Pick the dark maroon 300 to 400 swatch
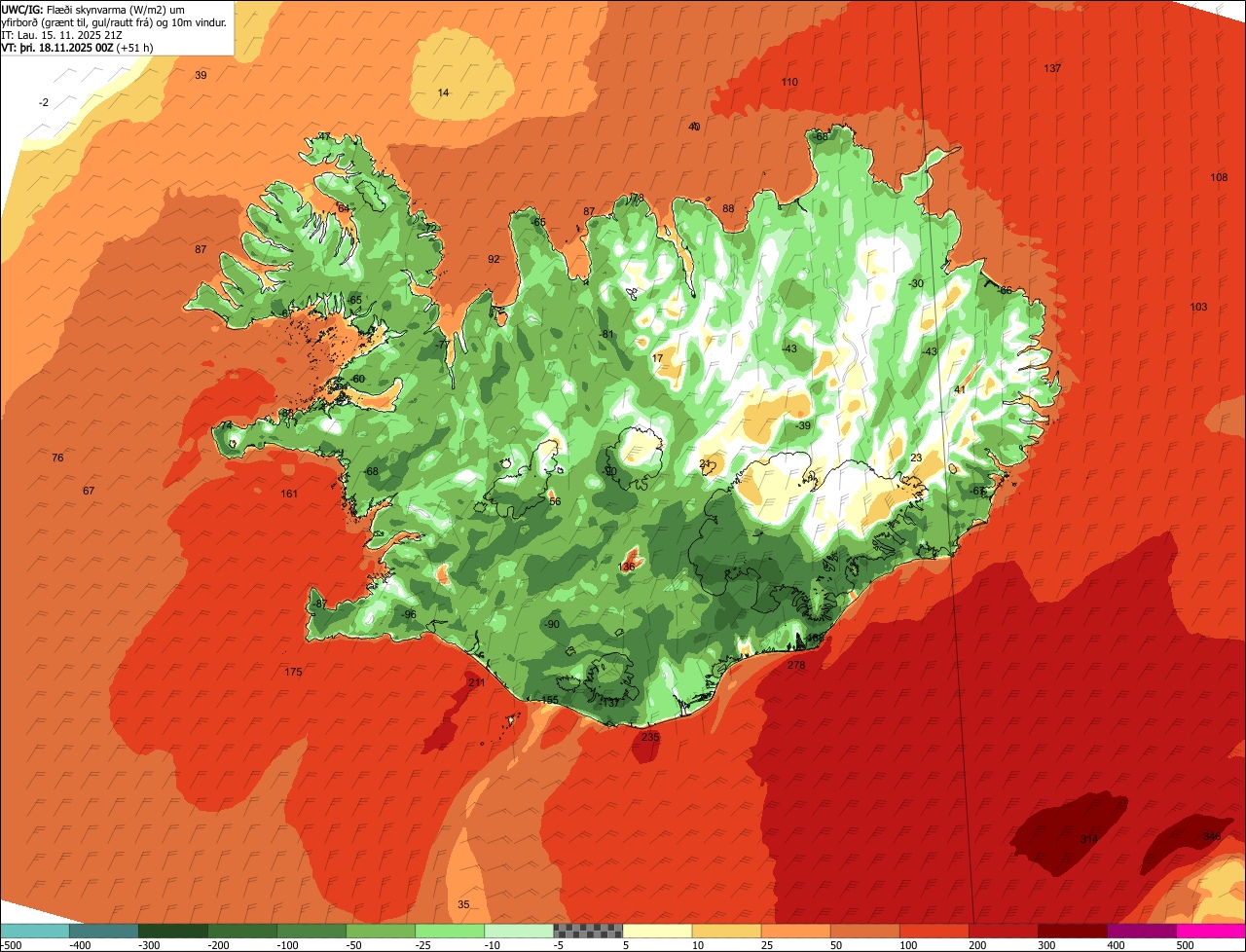Image resolution: width=1246 pixels, height=952 pixels. coord(1073,931)
